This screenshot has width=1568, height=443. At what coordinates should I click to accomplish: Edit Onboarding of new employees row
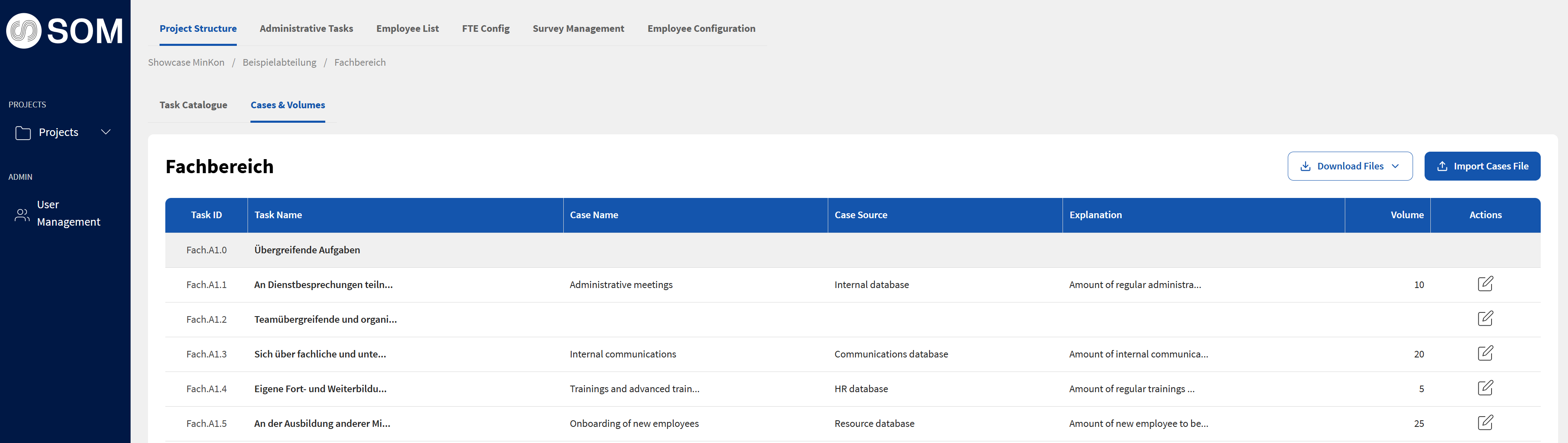tap(1485, 423)
